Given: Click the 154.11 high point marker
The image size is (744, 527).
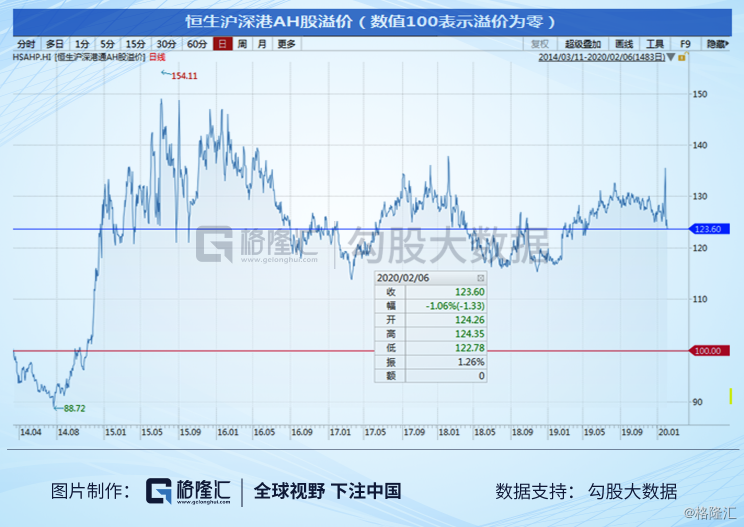Looking at the screenshot, I should (180, 75).
